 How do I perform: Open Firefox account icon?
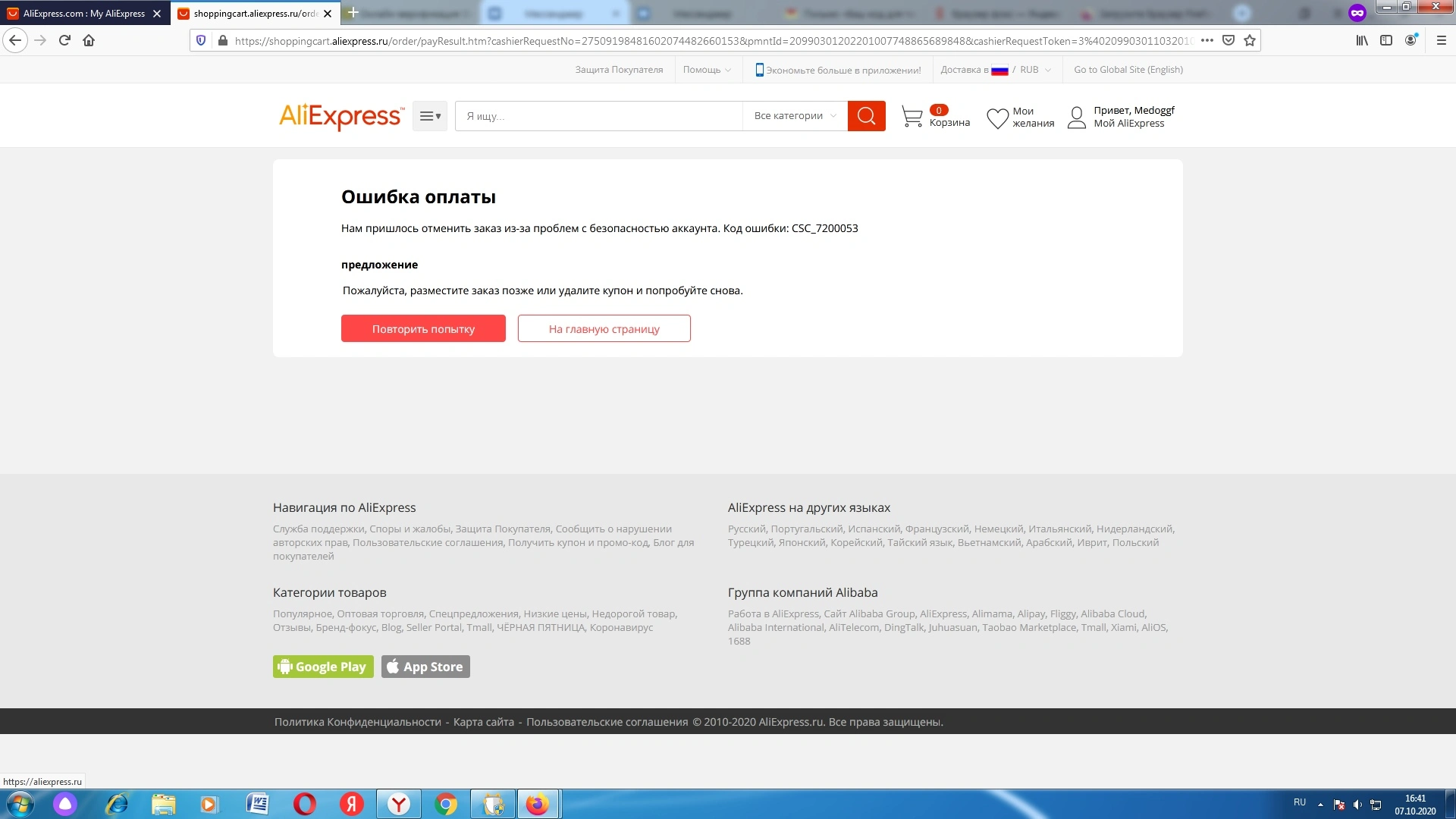(1410, 41)
